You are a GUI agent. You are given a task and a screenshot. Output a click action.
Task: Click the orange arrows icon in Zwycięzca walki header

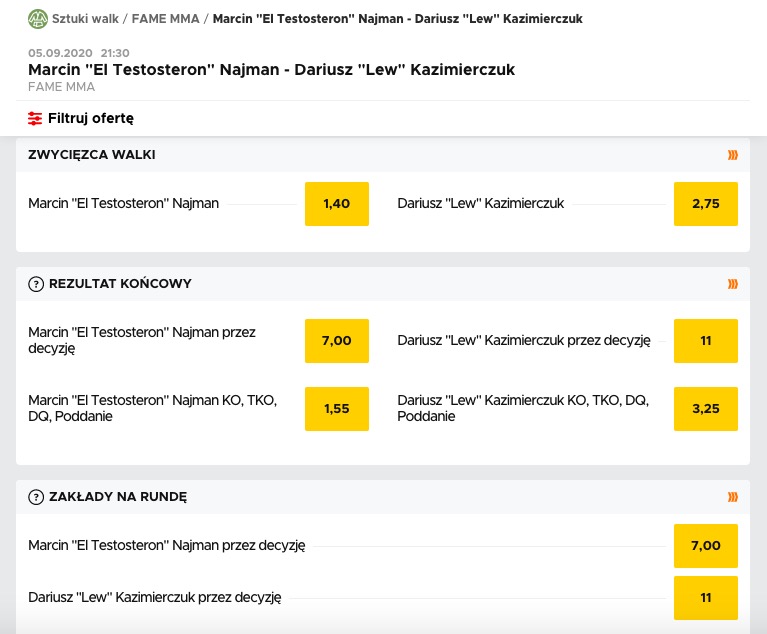732,155
